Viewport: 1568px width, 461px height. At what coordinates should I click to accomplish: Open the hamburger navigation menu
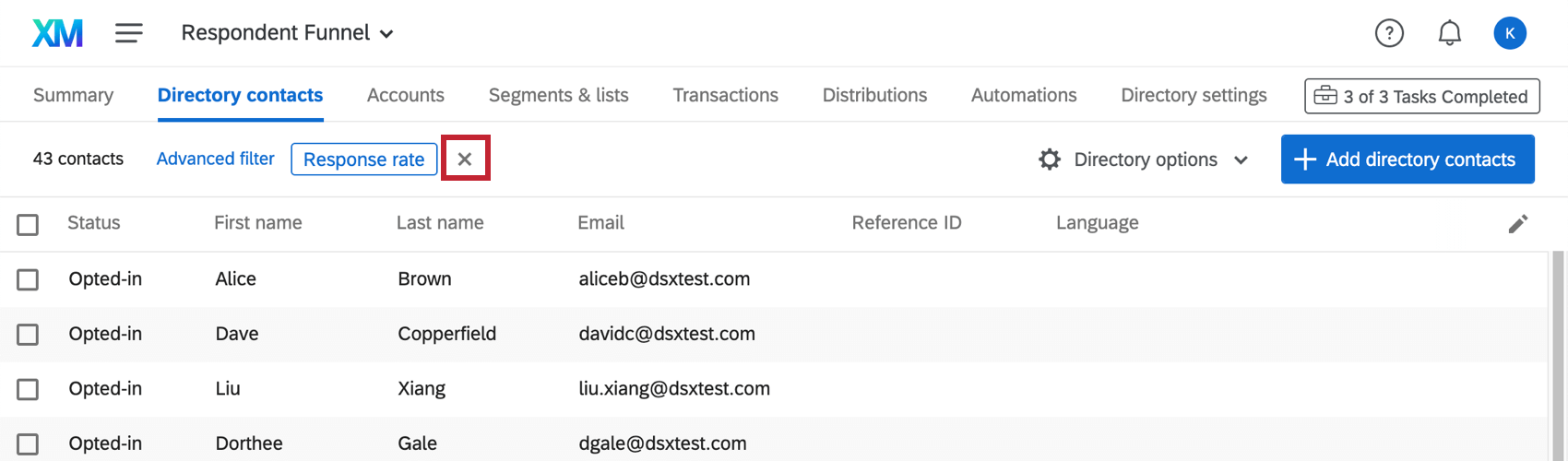coord(129,33)
